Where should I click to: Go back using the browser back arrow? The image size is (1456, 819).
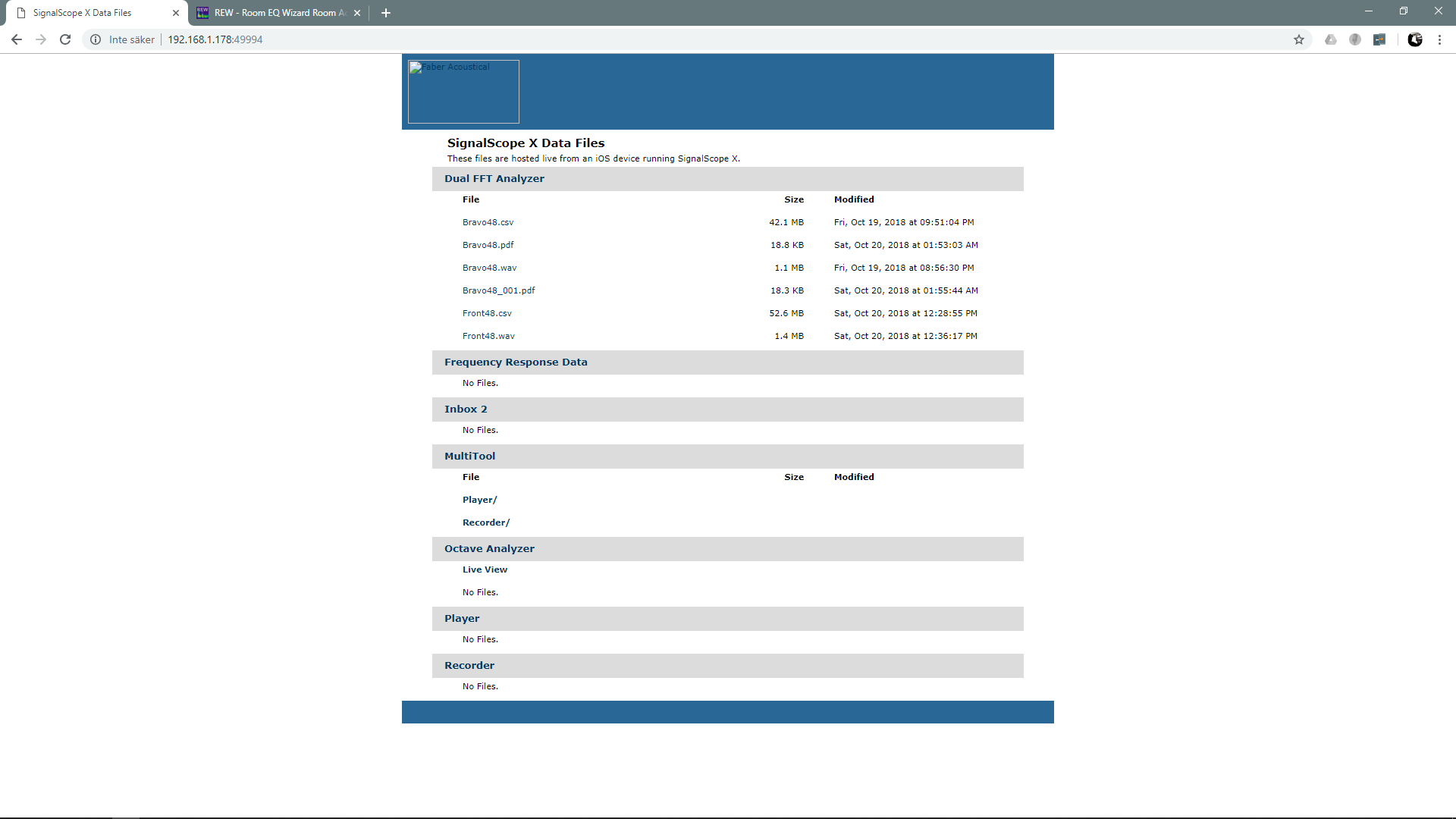point(16,39)
